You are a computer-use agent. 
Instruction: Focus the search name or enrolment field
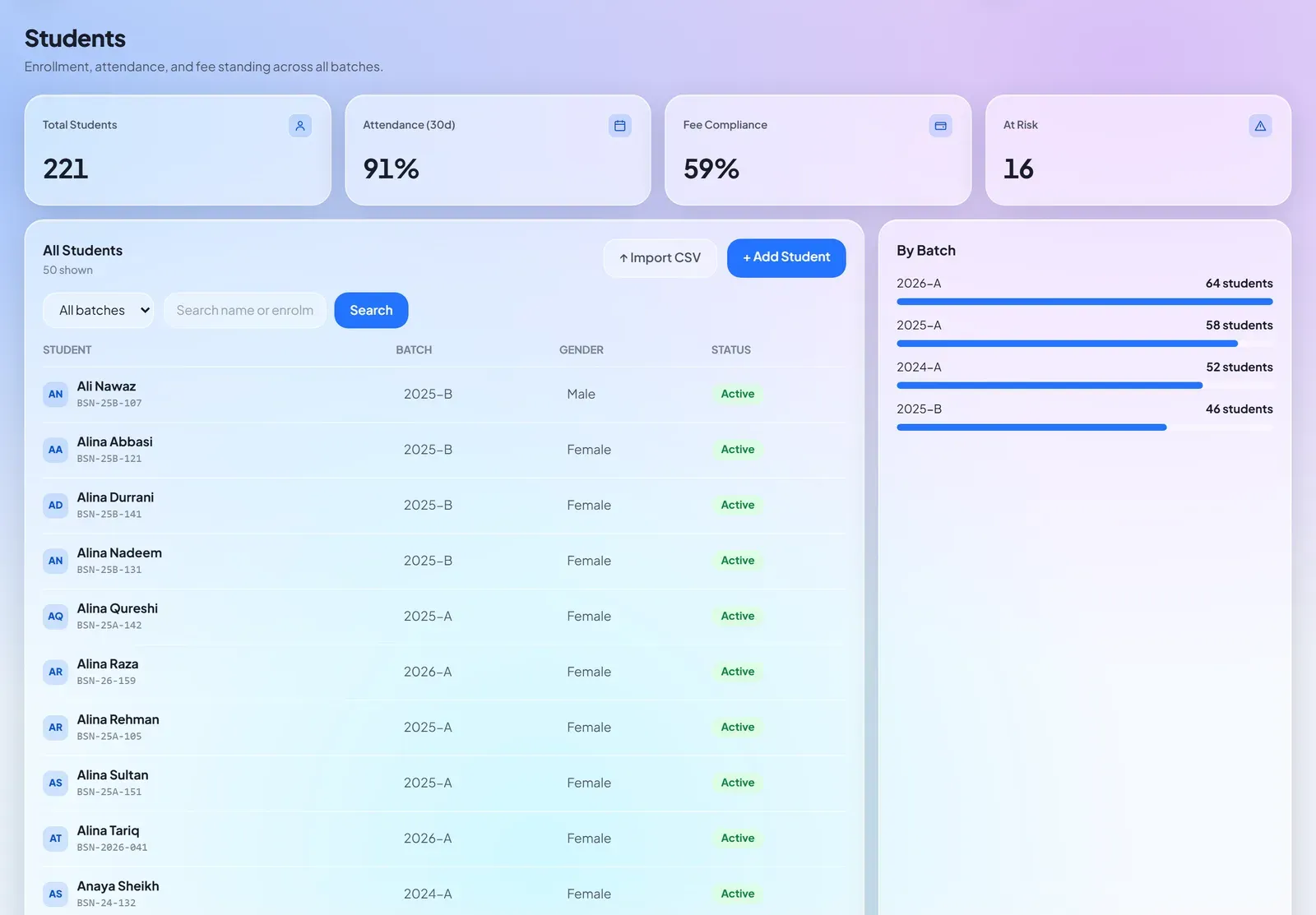click(x=245, y=310)
